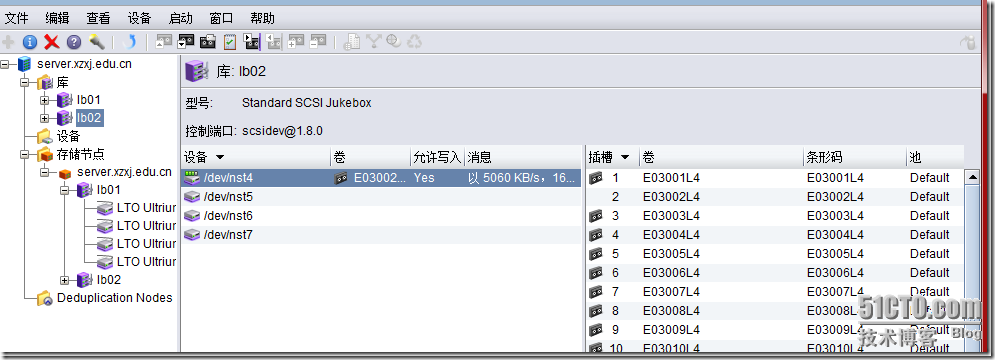The image size is (995, 360).
Task: Click the label tape toolbar icon
Action: [x=208, y=43]
